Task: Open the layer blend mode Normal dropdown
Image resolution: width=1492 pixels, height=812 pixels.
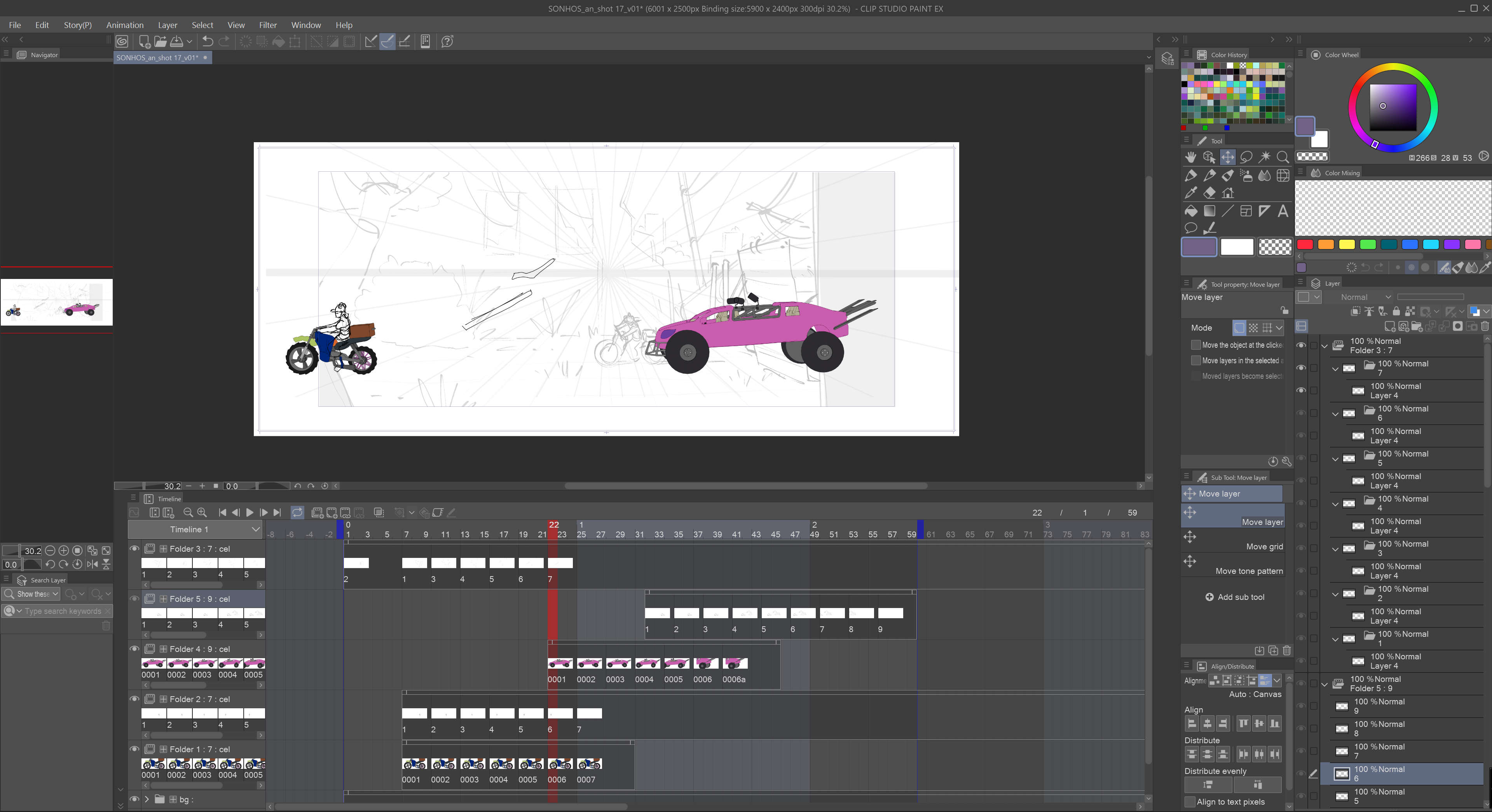Action: 1365,297
